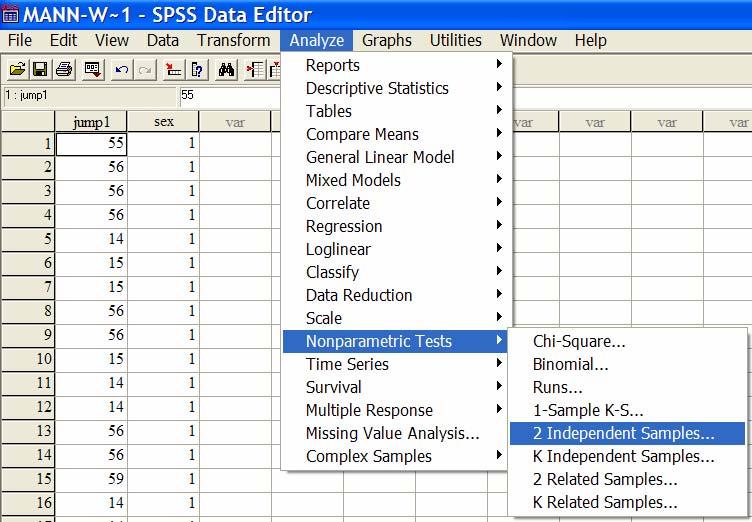Open the Utilities menu
The width and height of the screenshot is (752, 522).
click(456, 40)
